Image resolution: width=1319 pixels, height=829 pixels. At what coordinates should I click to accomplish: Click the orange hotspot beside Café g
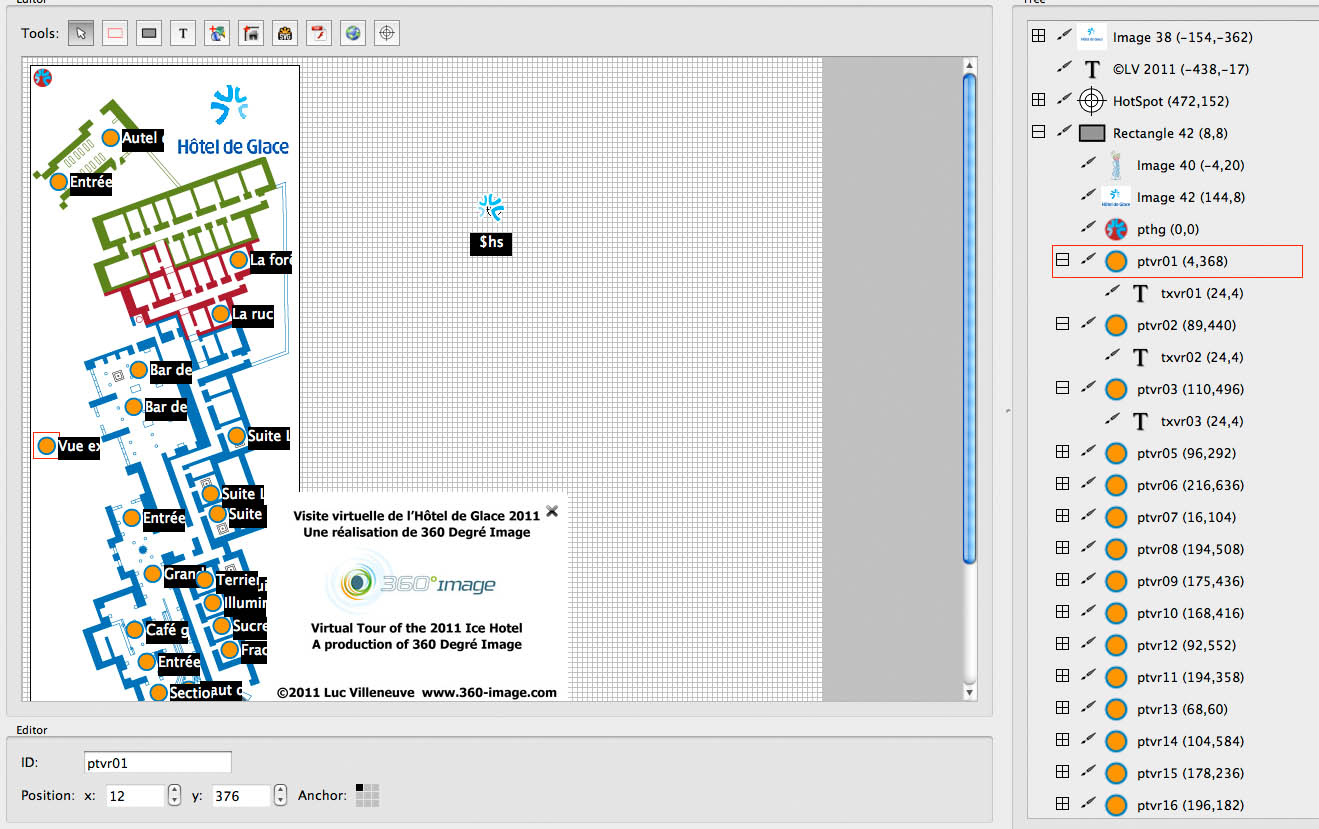tap(135, 630)
